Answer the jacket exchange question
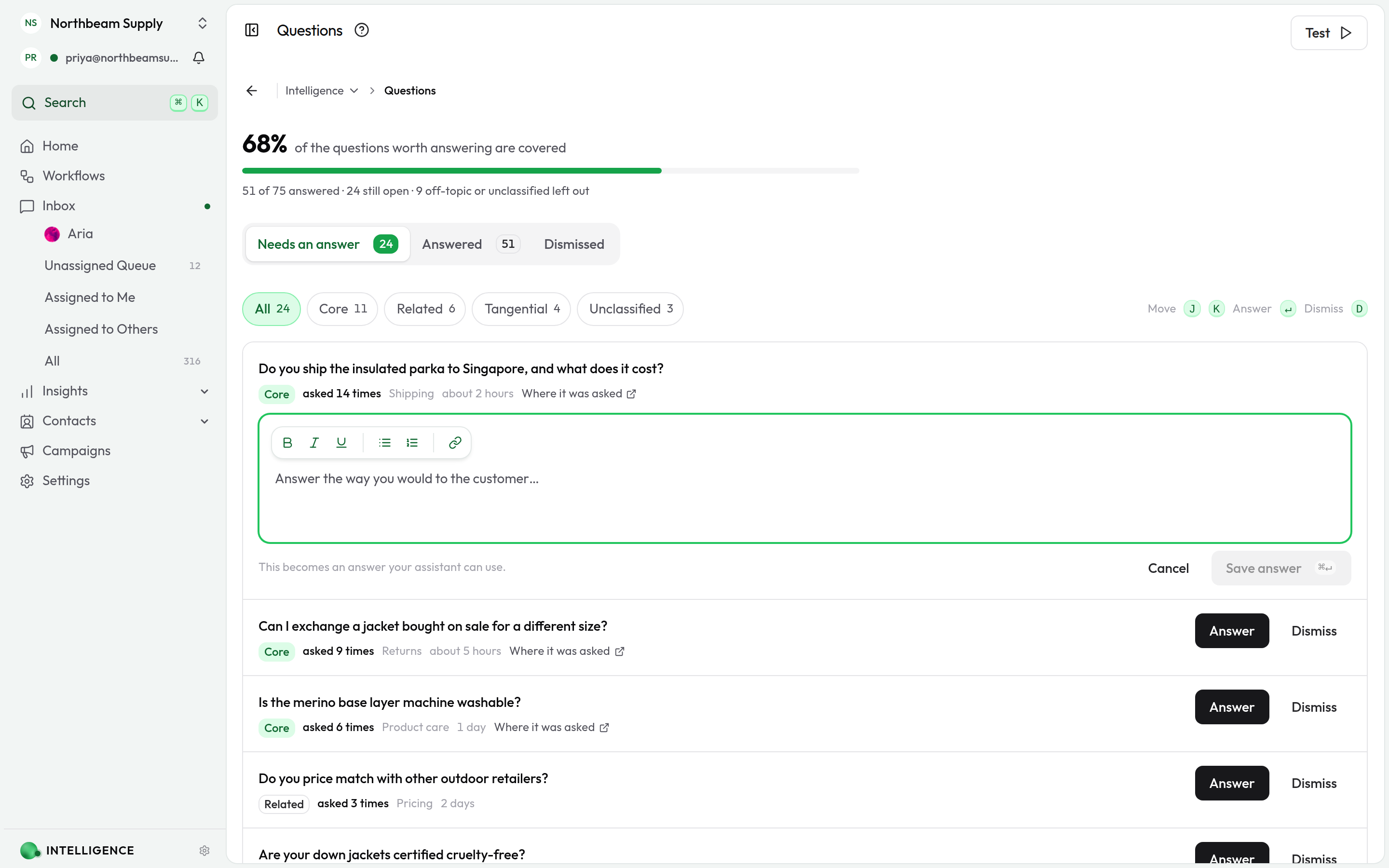Screen dimensions: 1389x868 click(1232, 631)
